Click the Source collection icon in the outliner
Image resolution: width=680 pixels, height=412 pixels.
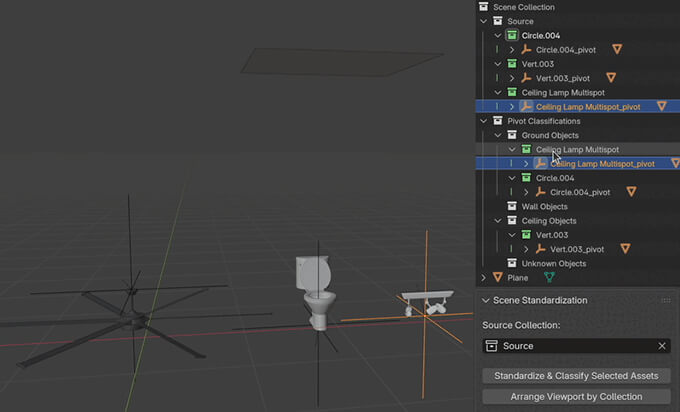point(498,21)
